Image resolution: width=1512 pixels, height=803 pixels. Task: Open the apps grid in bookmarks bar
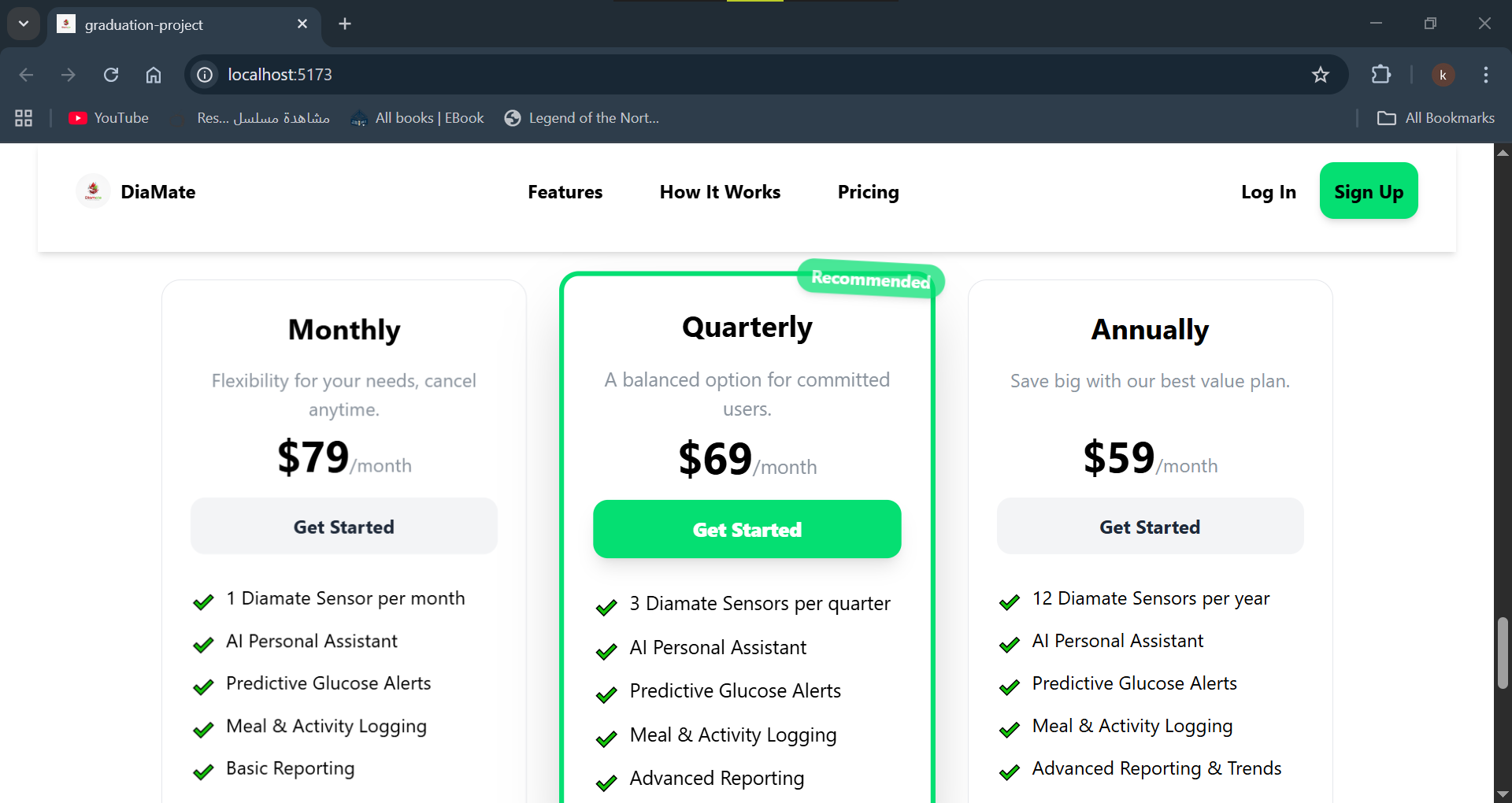[24, 118]
